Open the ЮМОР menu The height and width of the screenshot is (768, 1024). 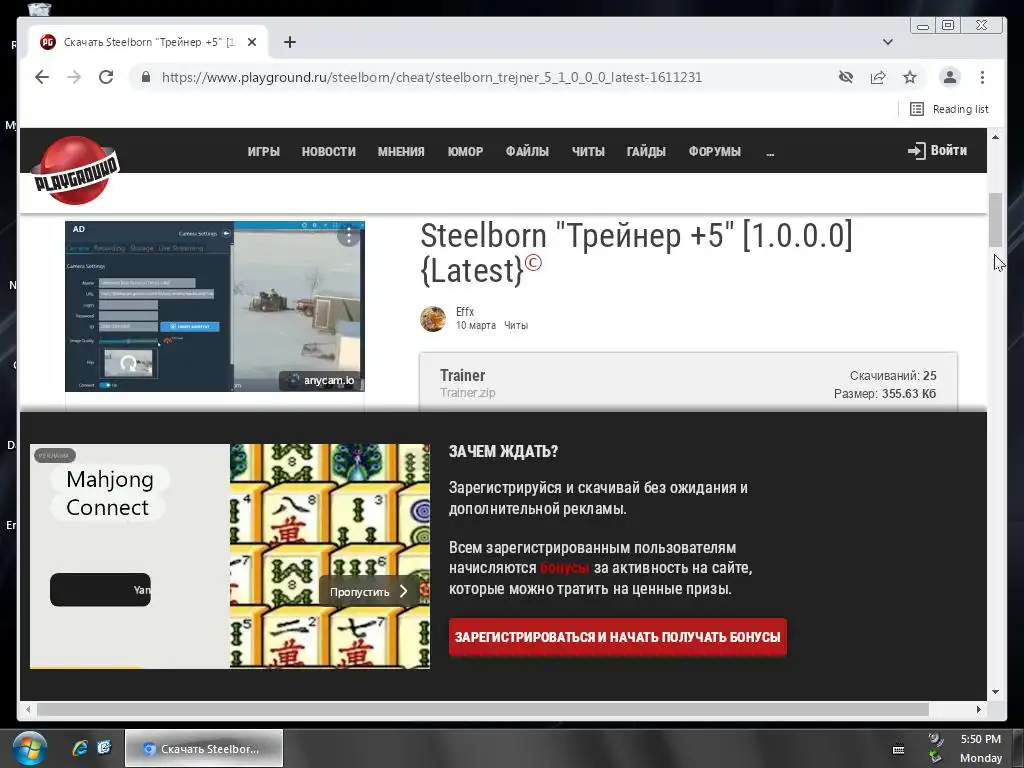coord(465,152)
